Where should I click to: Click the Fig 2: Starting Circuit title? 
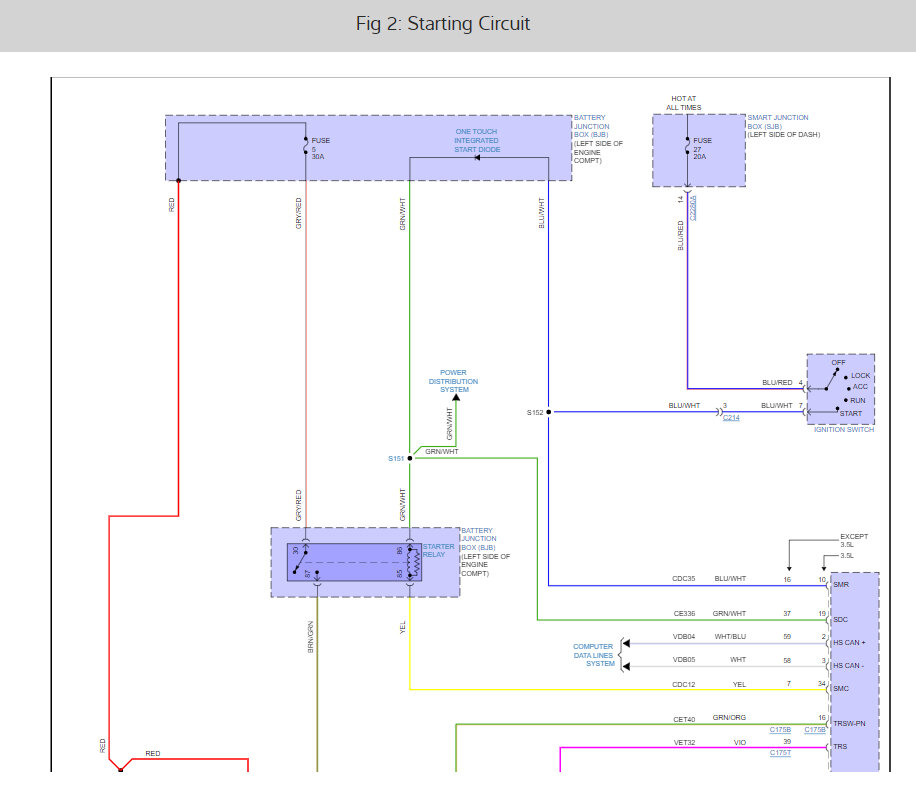pyautogui.click(x=443, y=24)
